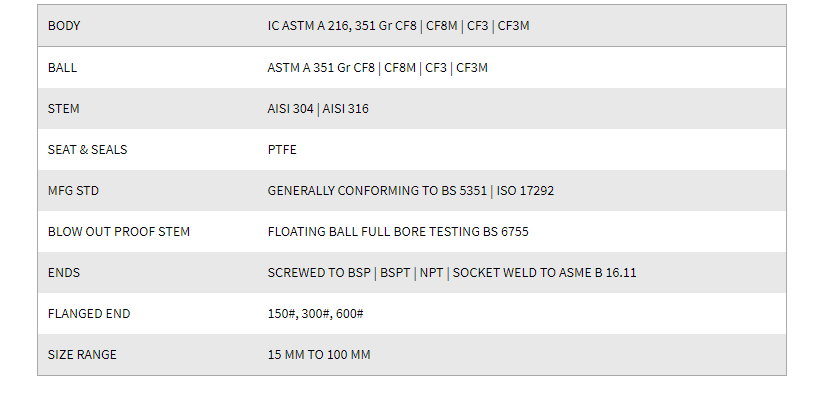Click the BLOW OUT PROOF STEM label

(119, 232)
